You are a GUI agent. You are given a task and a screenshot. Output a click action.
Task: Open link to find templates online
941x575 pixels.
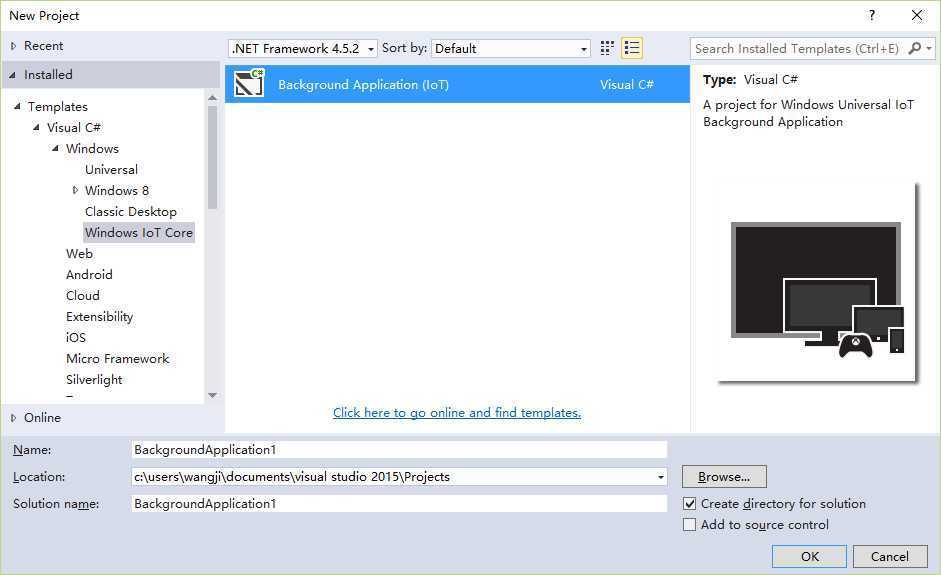pyautogui.click(x=457, y=412)
